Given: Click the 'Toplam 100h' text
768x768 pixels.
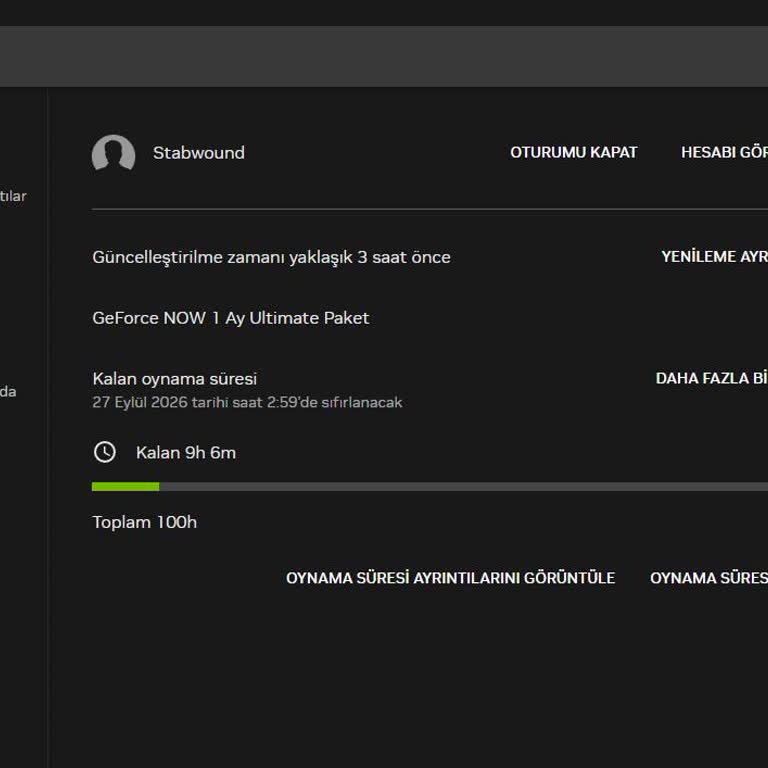Looking at the screenshot, I should pyautogui.click(x=144, y=522).
